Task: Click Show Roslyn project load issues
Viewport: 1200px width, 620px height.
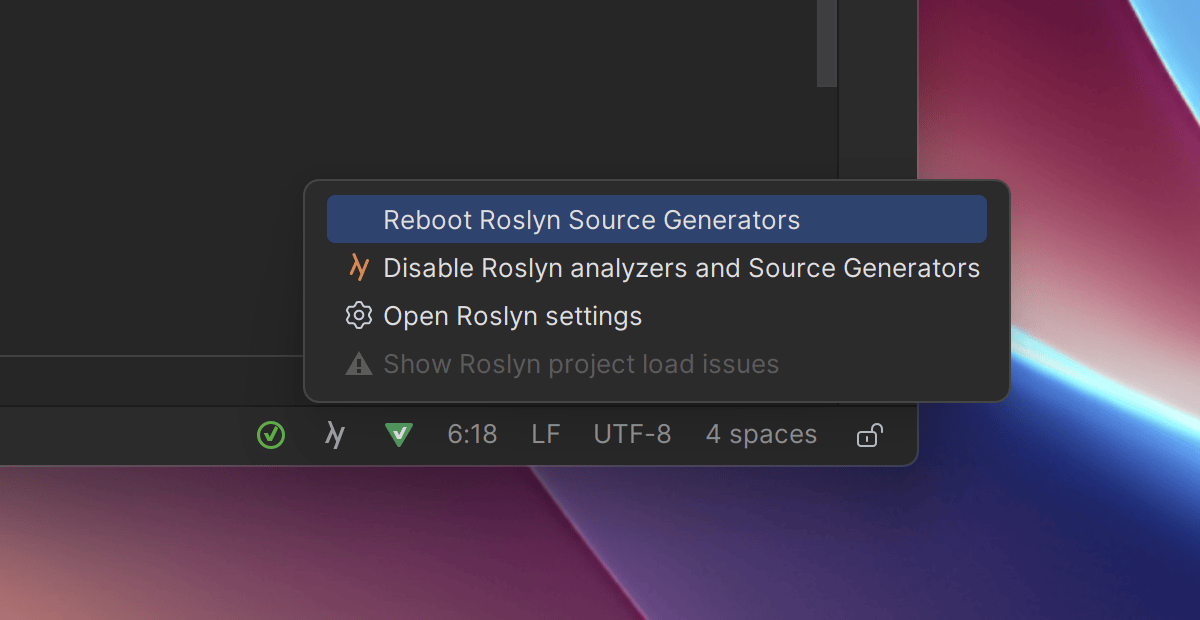Action: pyautogui.click(x=580, y=364)
